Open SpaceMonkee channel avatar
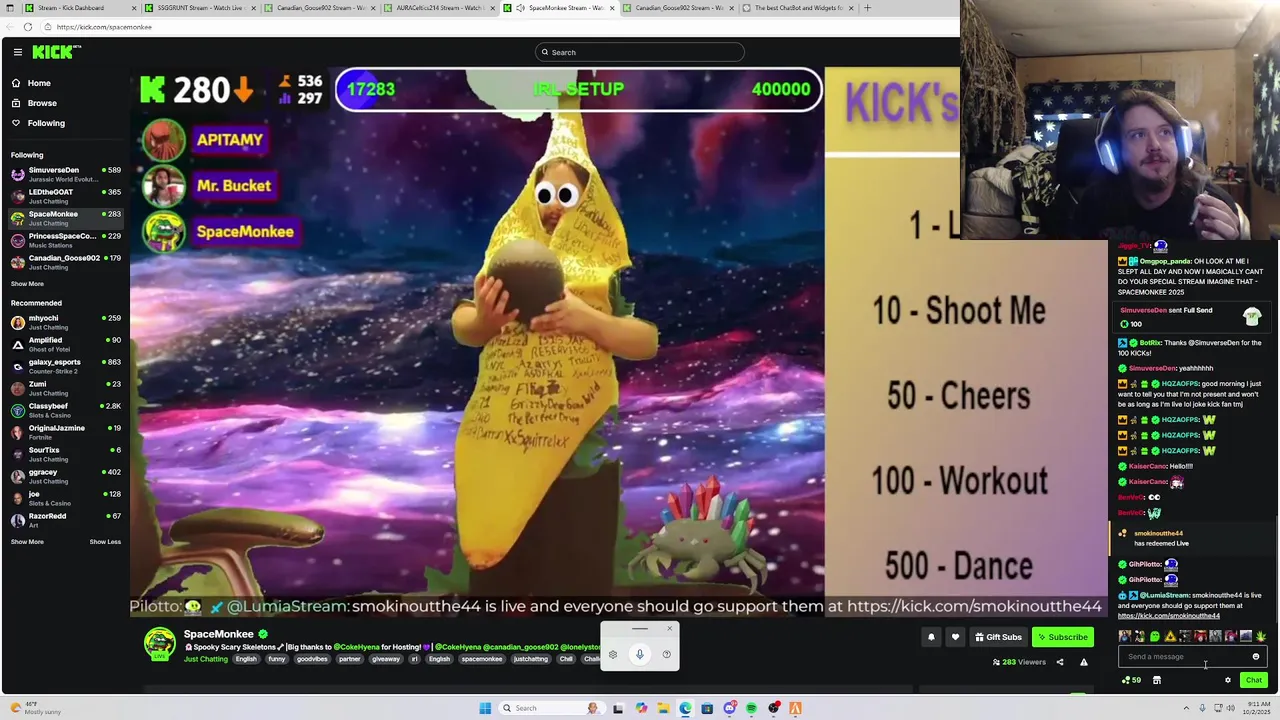The image size is (1280, 720). pyautogui.click(x=160, y=645)
